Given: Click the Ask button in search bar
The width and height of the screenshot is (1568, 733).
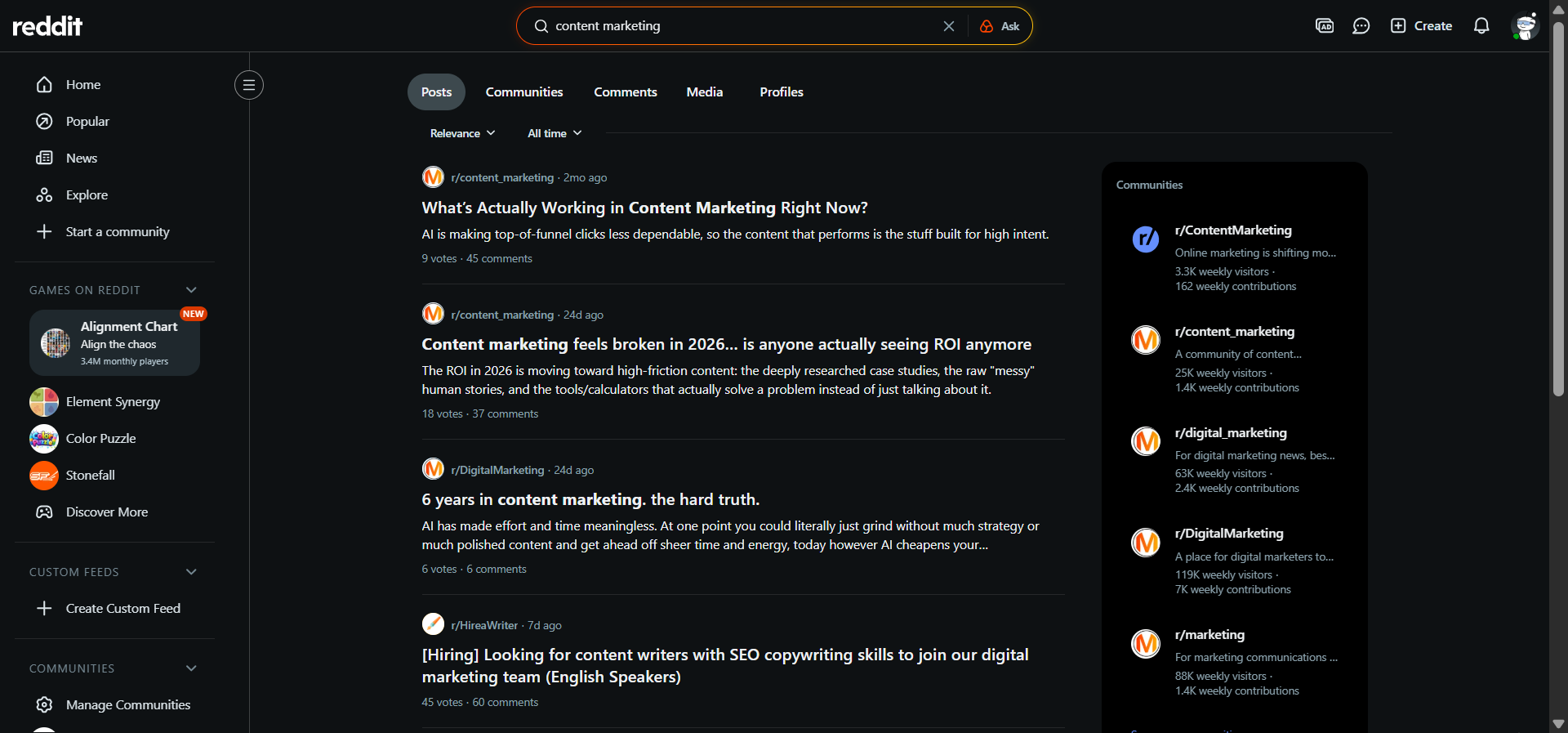Looking at the screenshot, I should pyautogui.click(x=1000, y=26).
